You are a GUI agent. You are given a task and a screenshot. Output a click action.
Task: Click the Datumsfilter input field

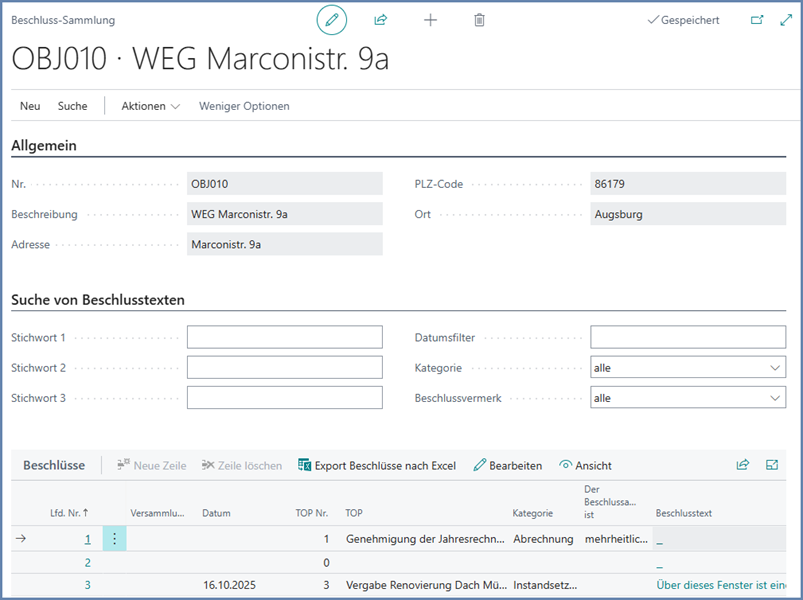(x=687, y=338)
